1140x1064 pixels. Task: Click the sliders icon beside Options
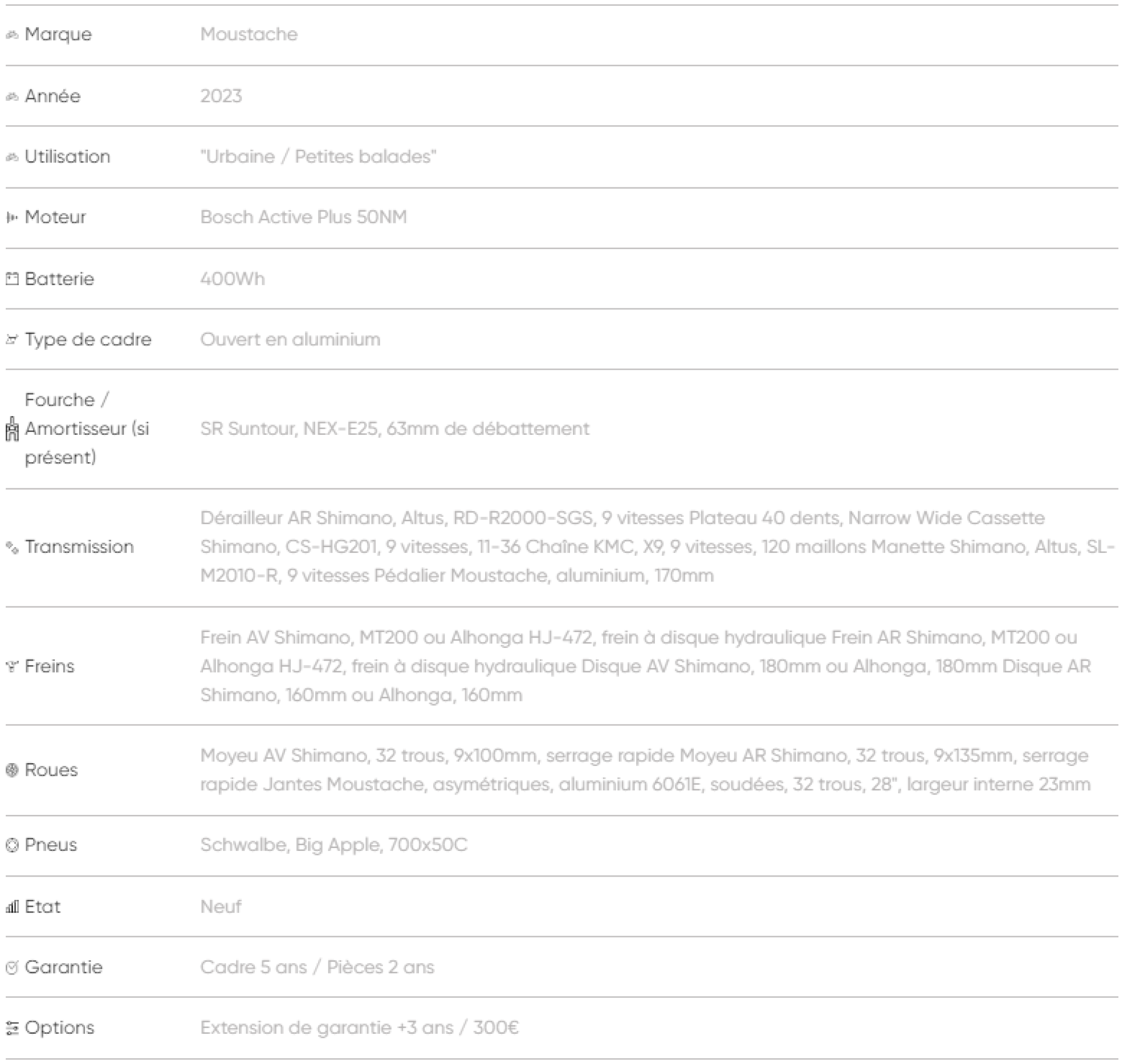click(12, 1028)
